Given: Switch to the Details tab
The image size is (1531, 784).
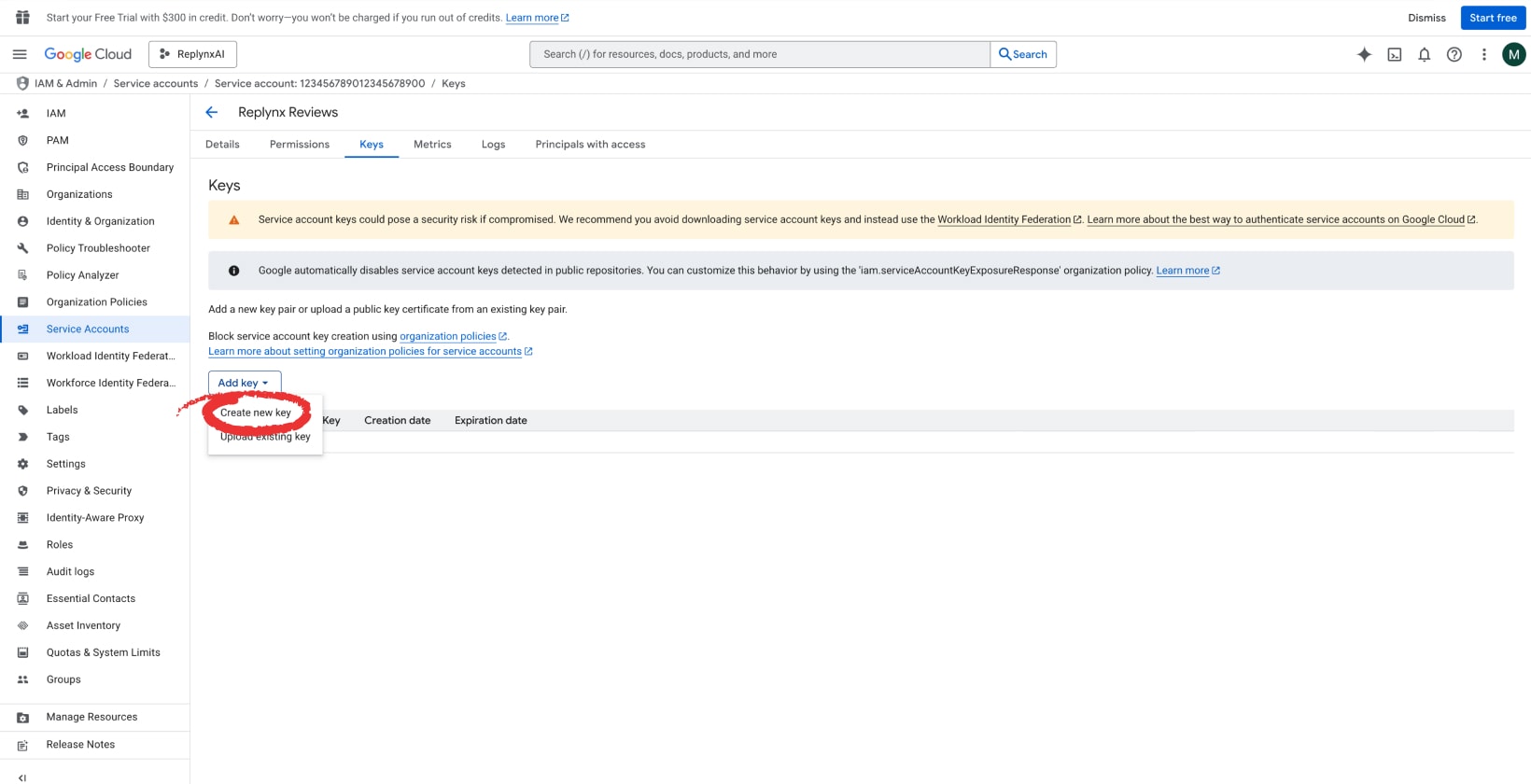Looking at the screenshot, I should tap(222, 145).
